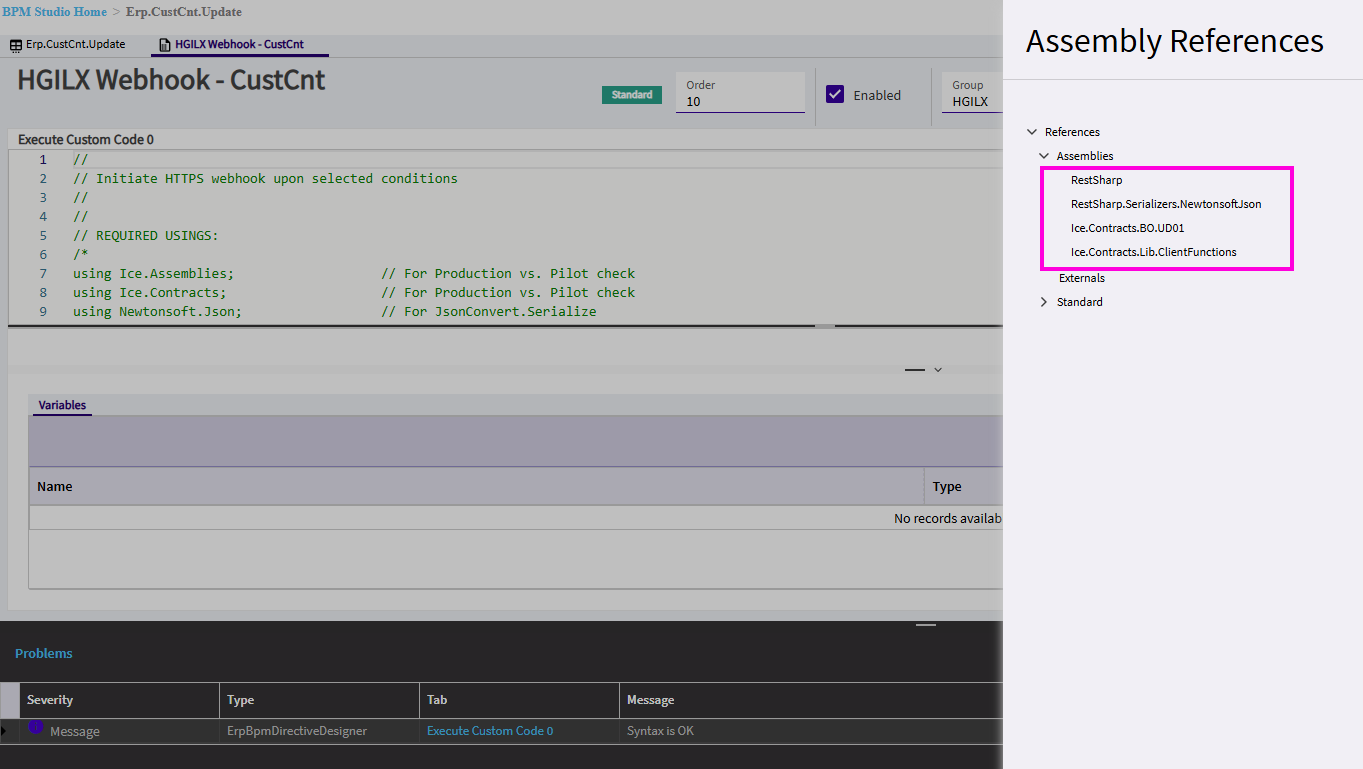
Task: Click the minimize dash above Variables panel
Action: pos(914,370)
